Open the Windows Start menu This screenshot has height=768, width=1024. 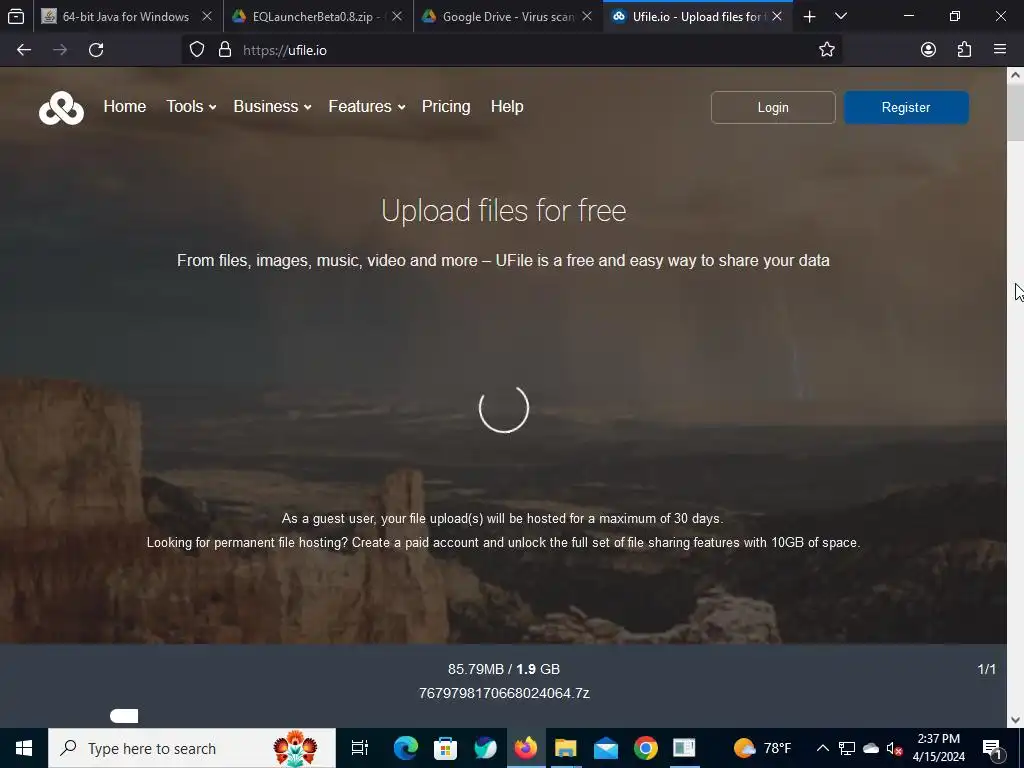point(24,748)
